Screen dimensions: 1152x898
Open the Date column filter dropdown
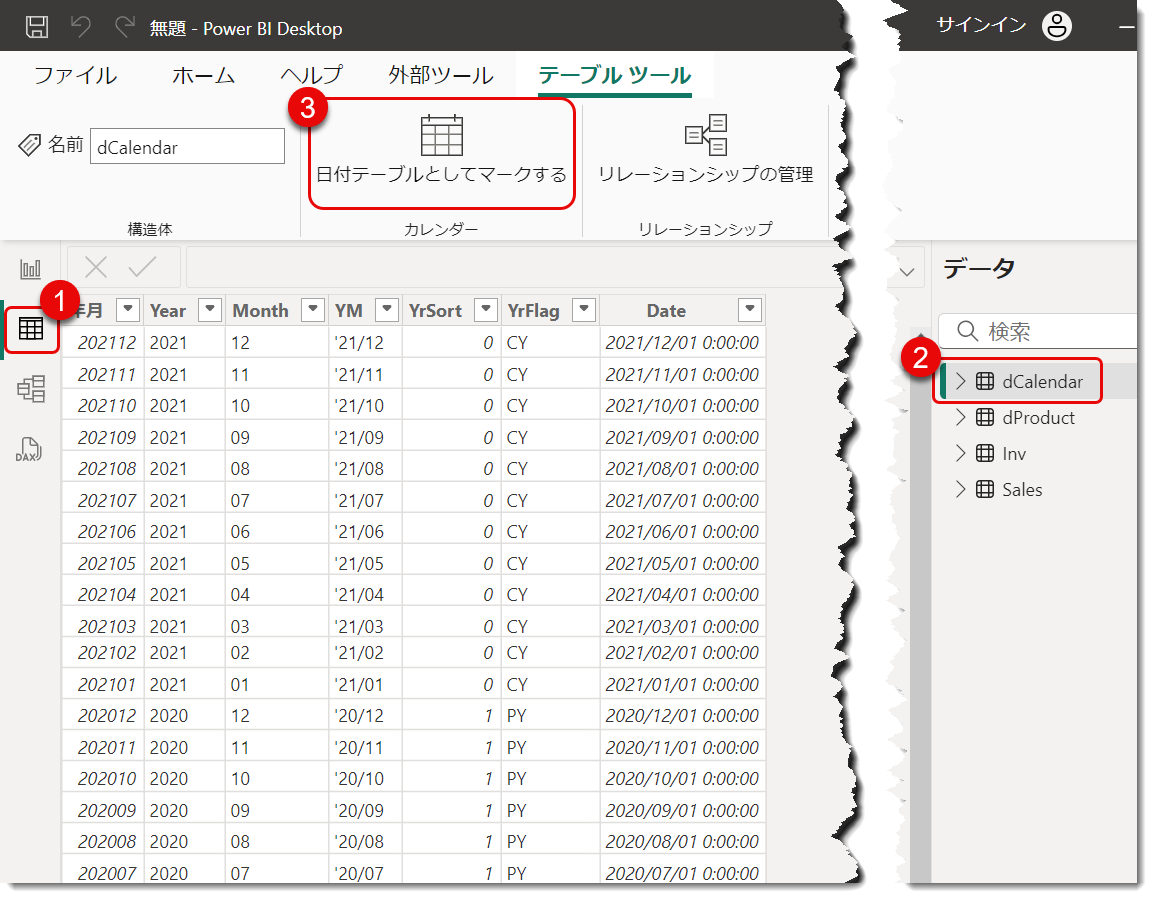tap(749, 309)
